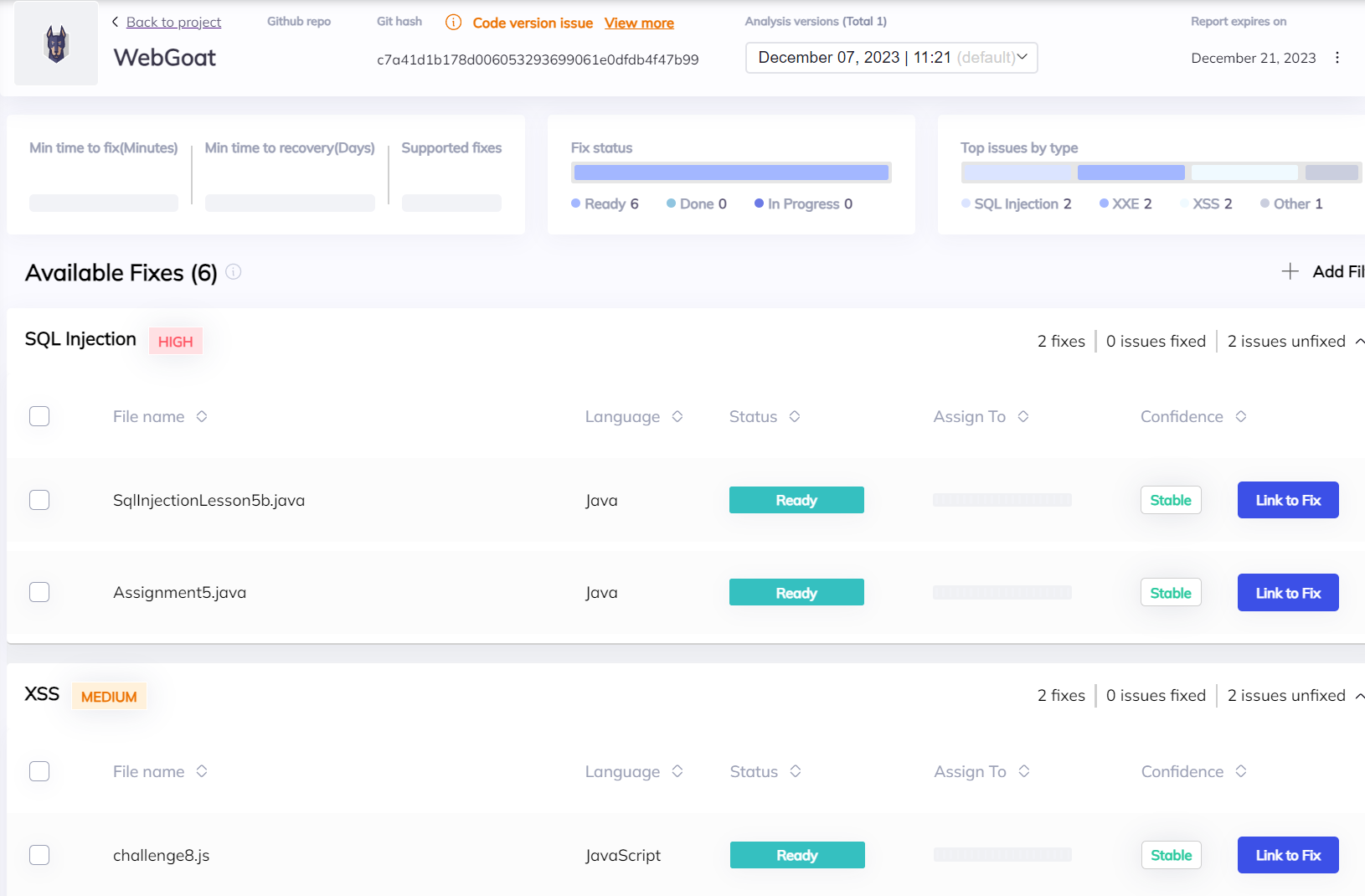Click the Code version issue warning icon
The width and height of the screenshot is (1365, 896).
453,23
